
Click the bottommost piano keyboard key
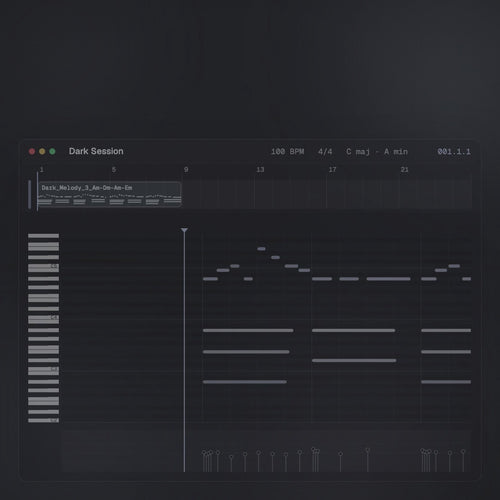tap(43, 420)
